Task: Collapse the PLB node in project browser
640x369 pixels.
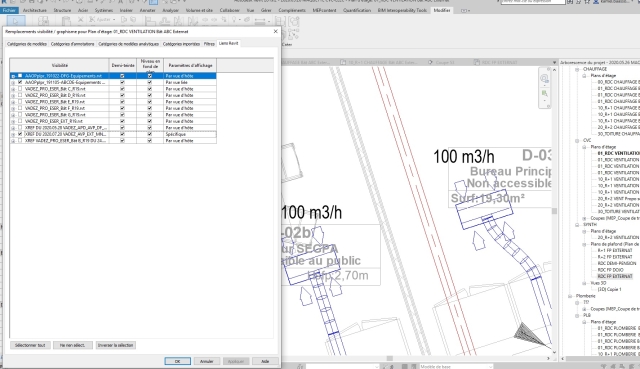Action: pyautogui.click(x=577, y=316)
